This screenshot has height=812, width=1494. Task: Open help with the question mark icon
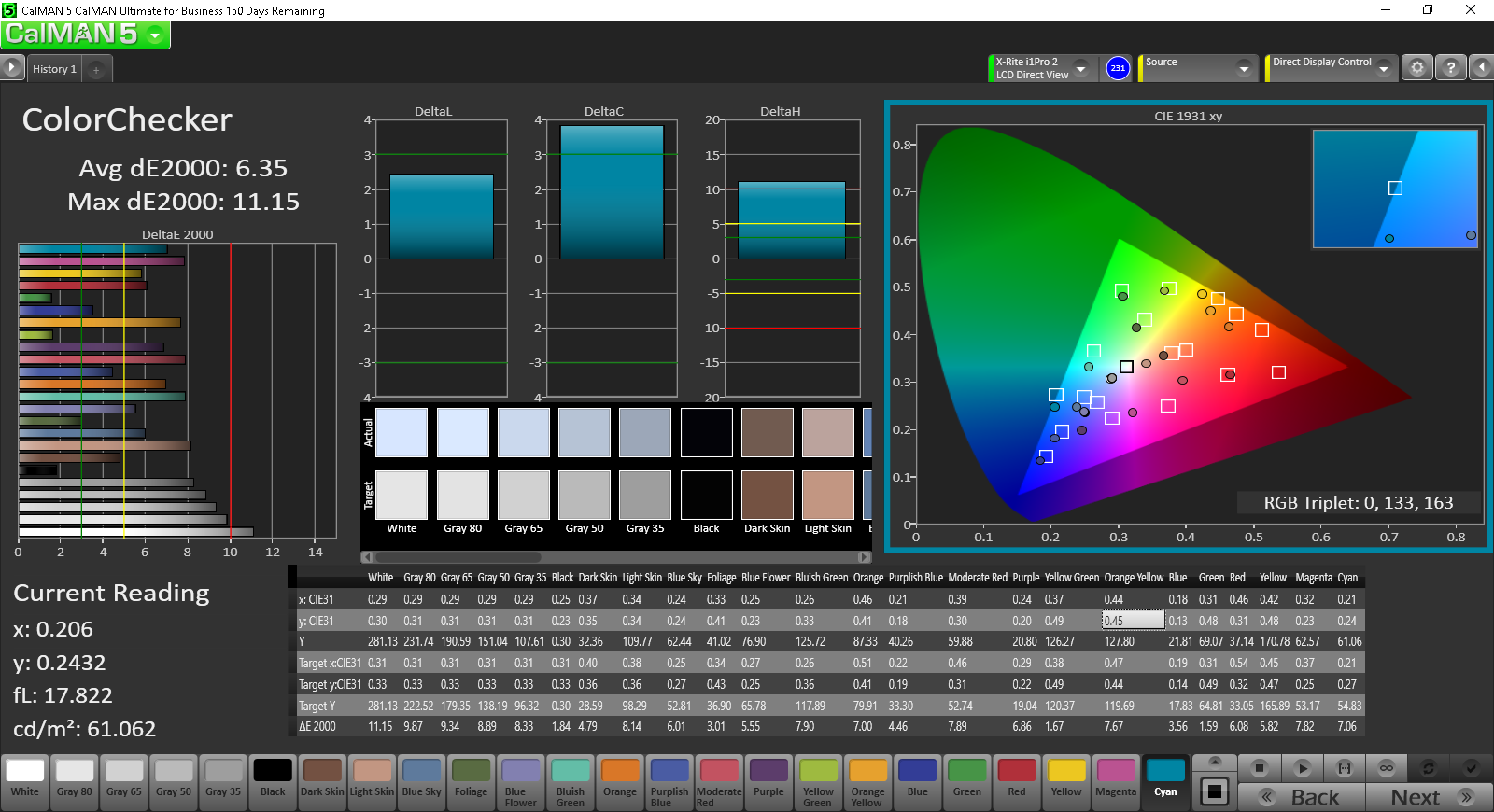pos(1450,68)
